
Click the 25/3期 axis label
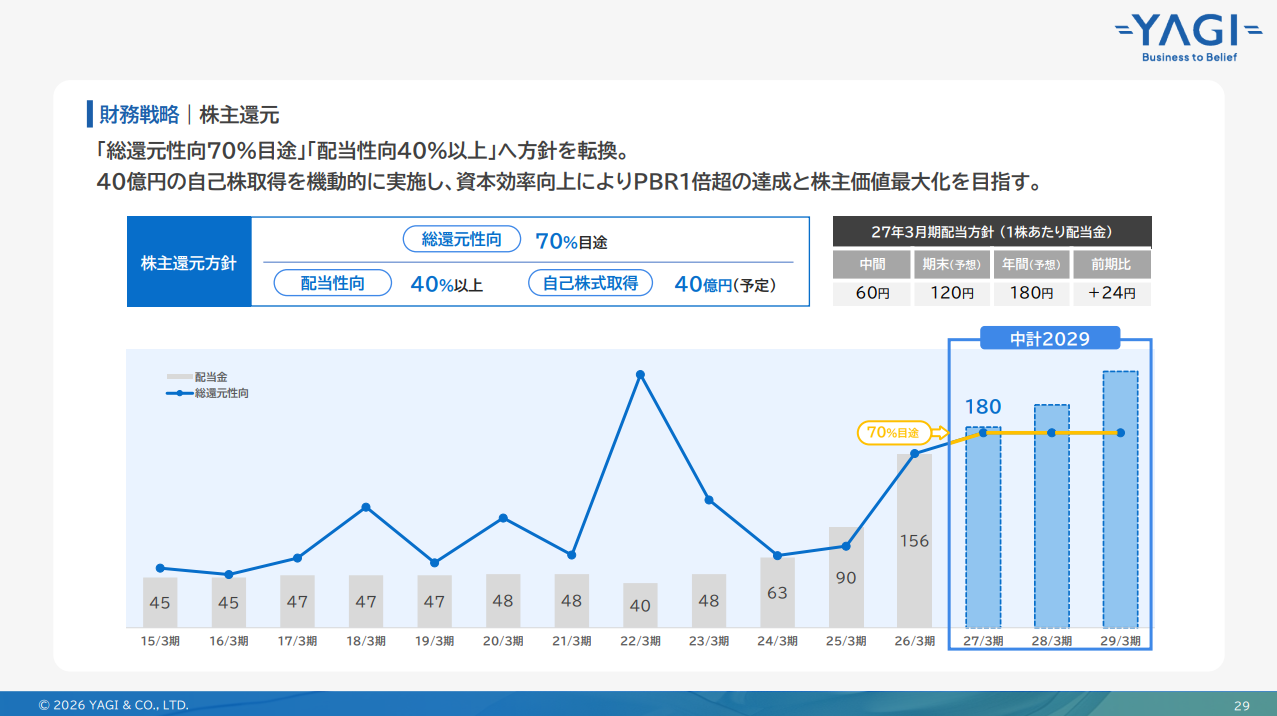846,642
